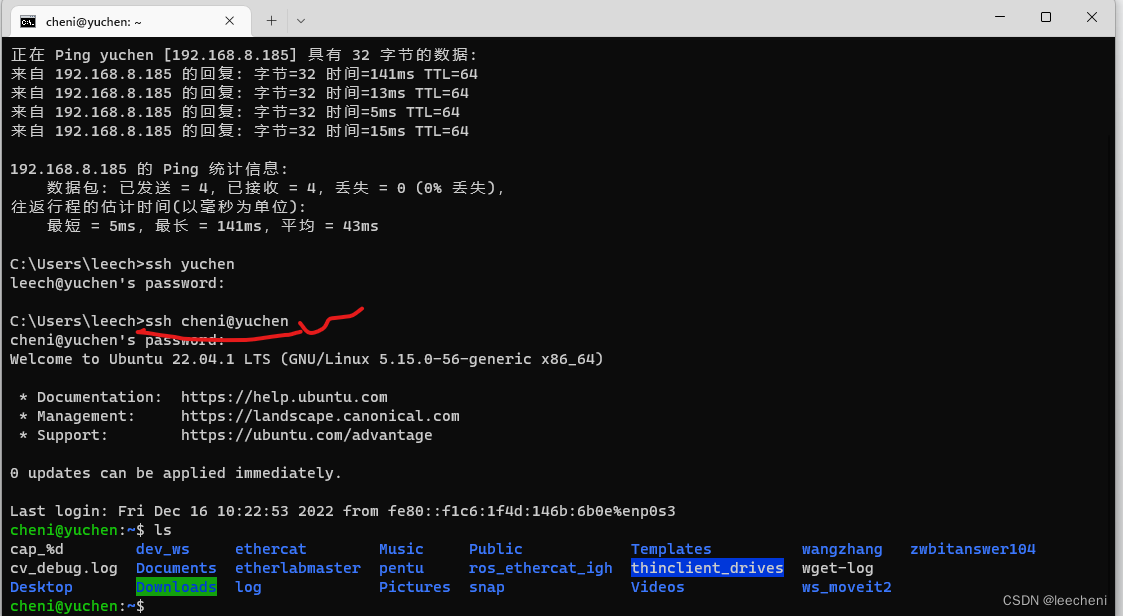Screen dimensions: 1123x616
Task: Select the highlighted thinclient_drives folder text
Action: coord(707,567)
